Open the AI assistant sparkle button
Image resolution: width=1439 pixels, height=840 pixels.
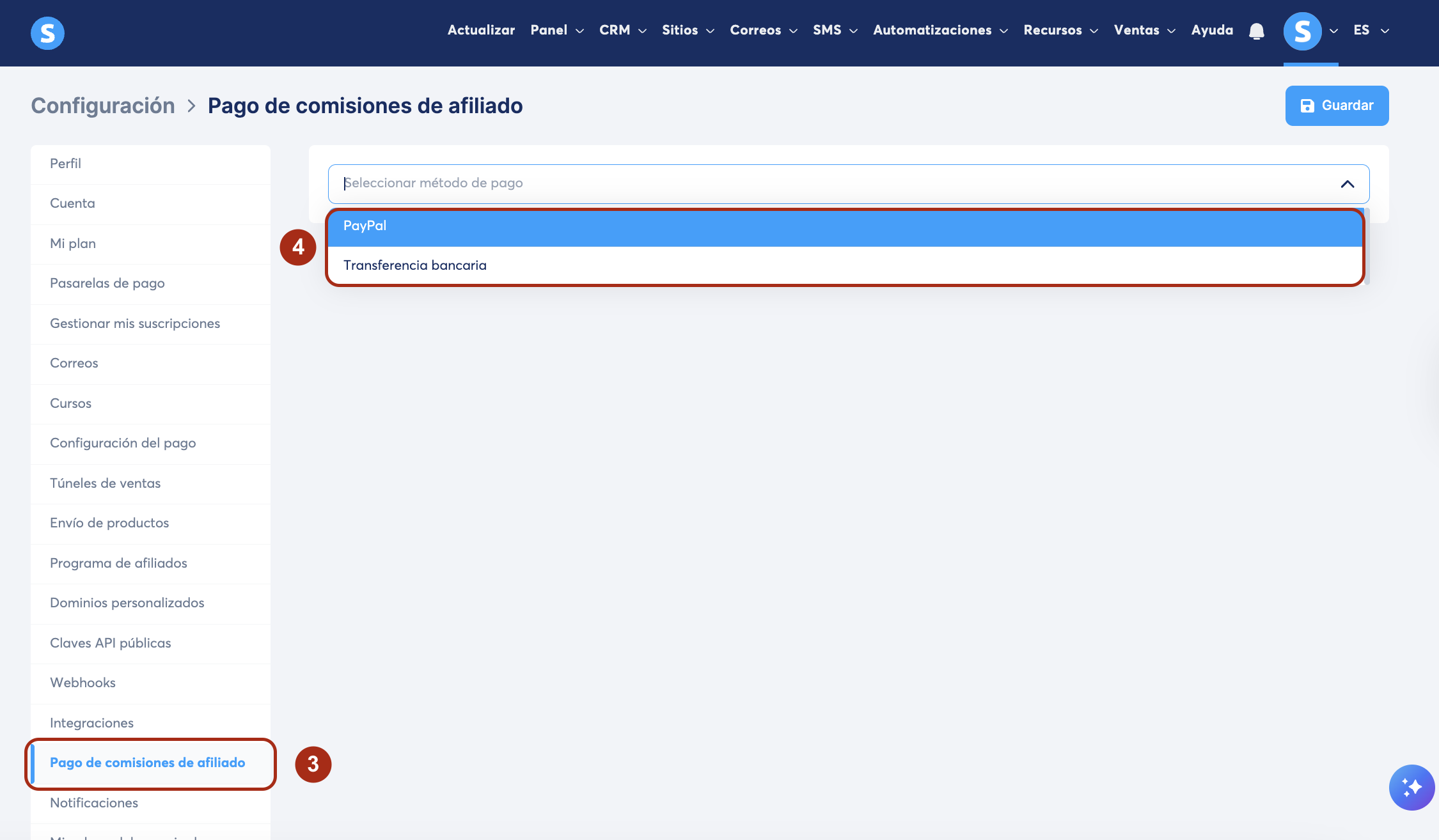pyautogui.click(x=1411, y=787)
